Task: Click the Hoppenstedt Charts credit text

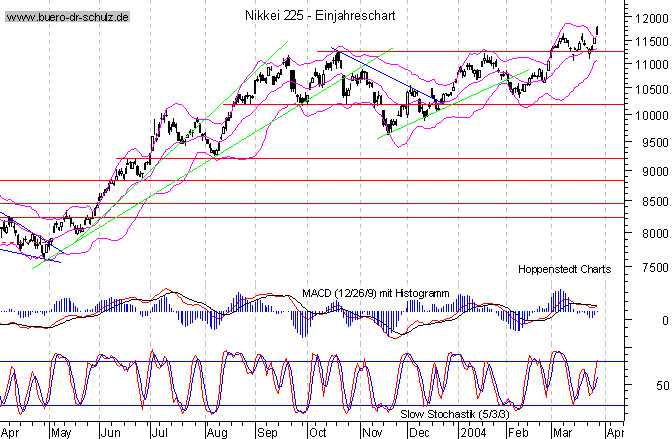Action: pos(564,269)
